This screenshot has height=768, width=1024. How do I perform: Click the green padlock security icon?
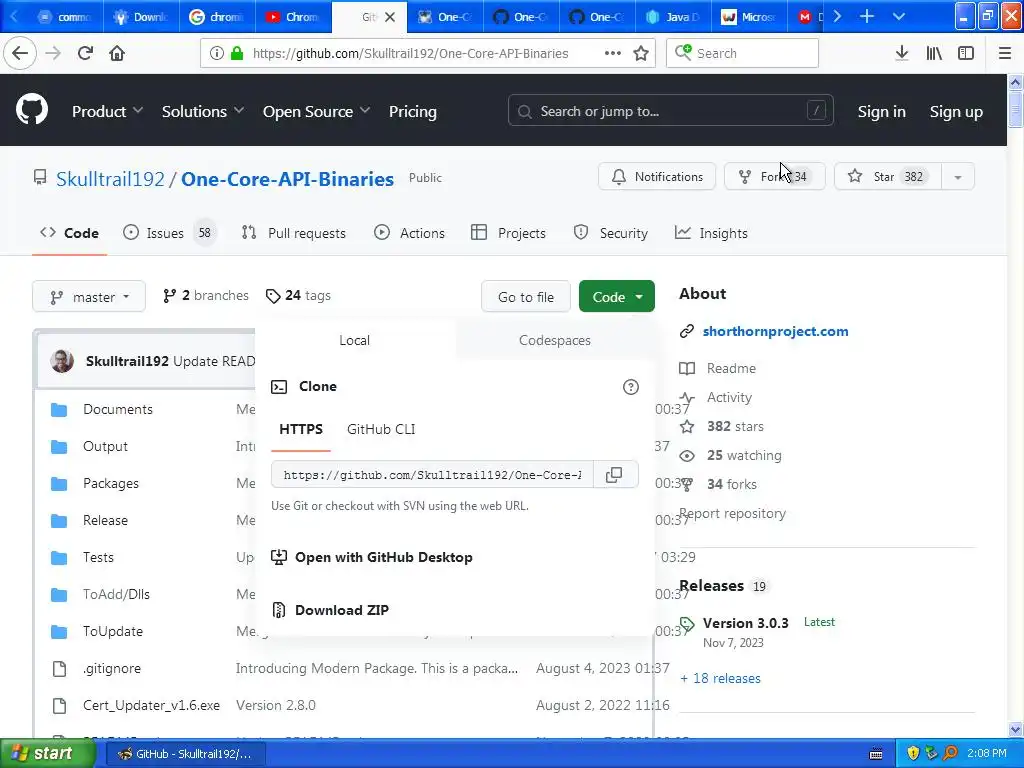[237, 54]
